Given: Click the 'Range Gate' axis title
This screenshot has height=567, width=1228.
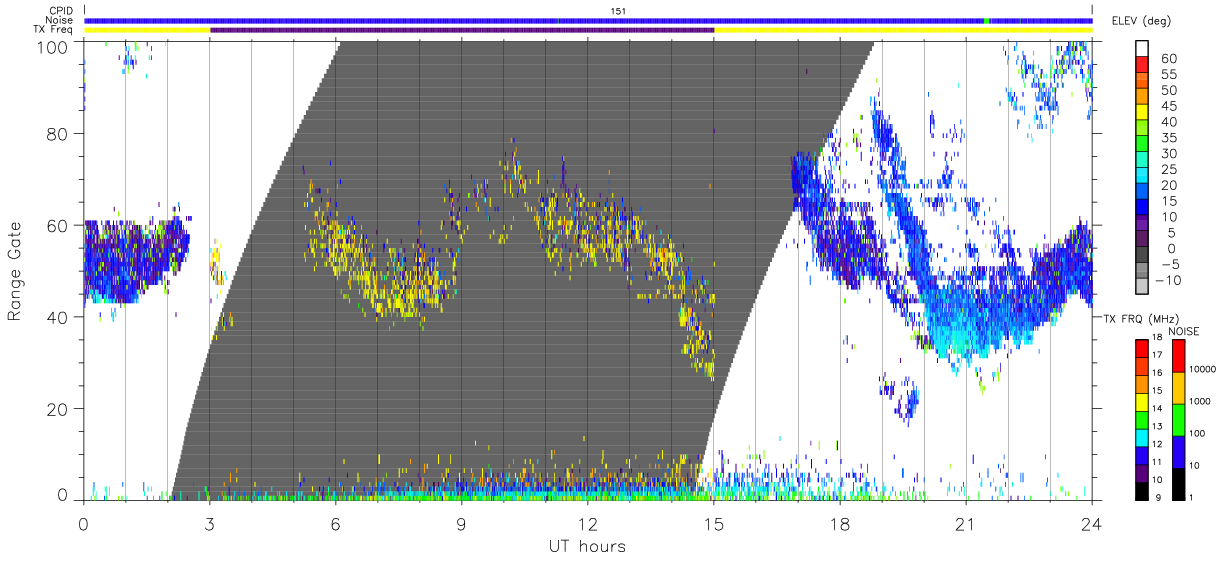Looking at the screenshot, I should tap(16, 271).
